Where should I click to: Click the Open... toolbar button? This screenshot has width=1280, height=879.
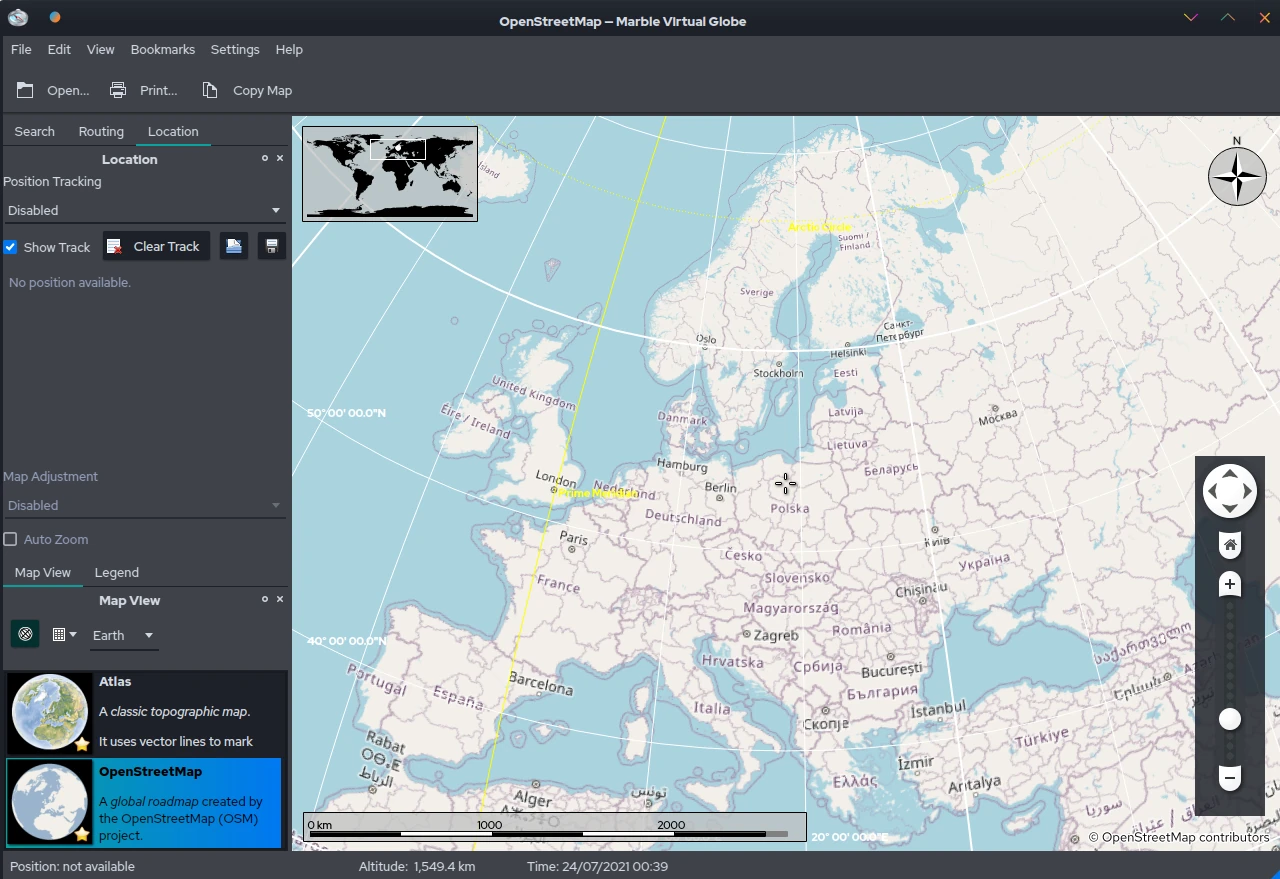click(x=53, y=90)
